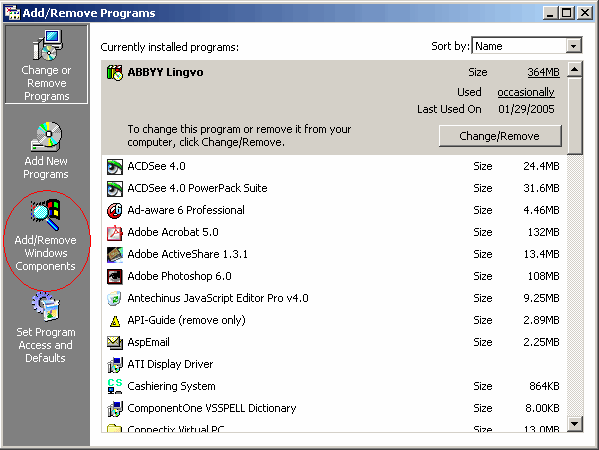Click the ACDSee 4.0 PowerPack Suite icon

coord(115,188)
